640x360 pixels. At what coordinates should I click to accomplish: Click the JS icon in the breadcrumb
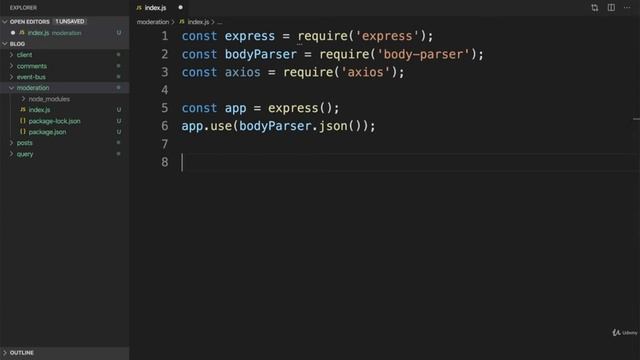pos(182,22)
